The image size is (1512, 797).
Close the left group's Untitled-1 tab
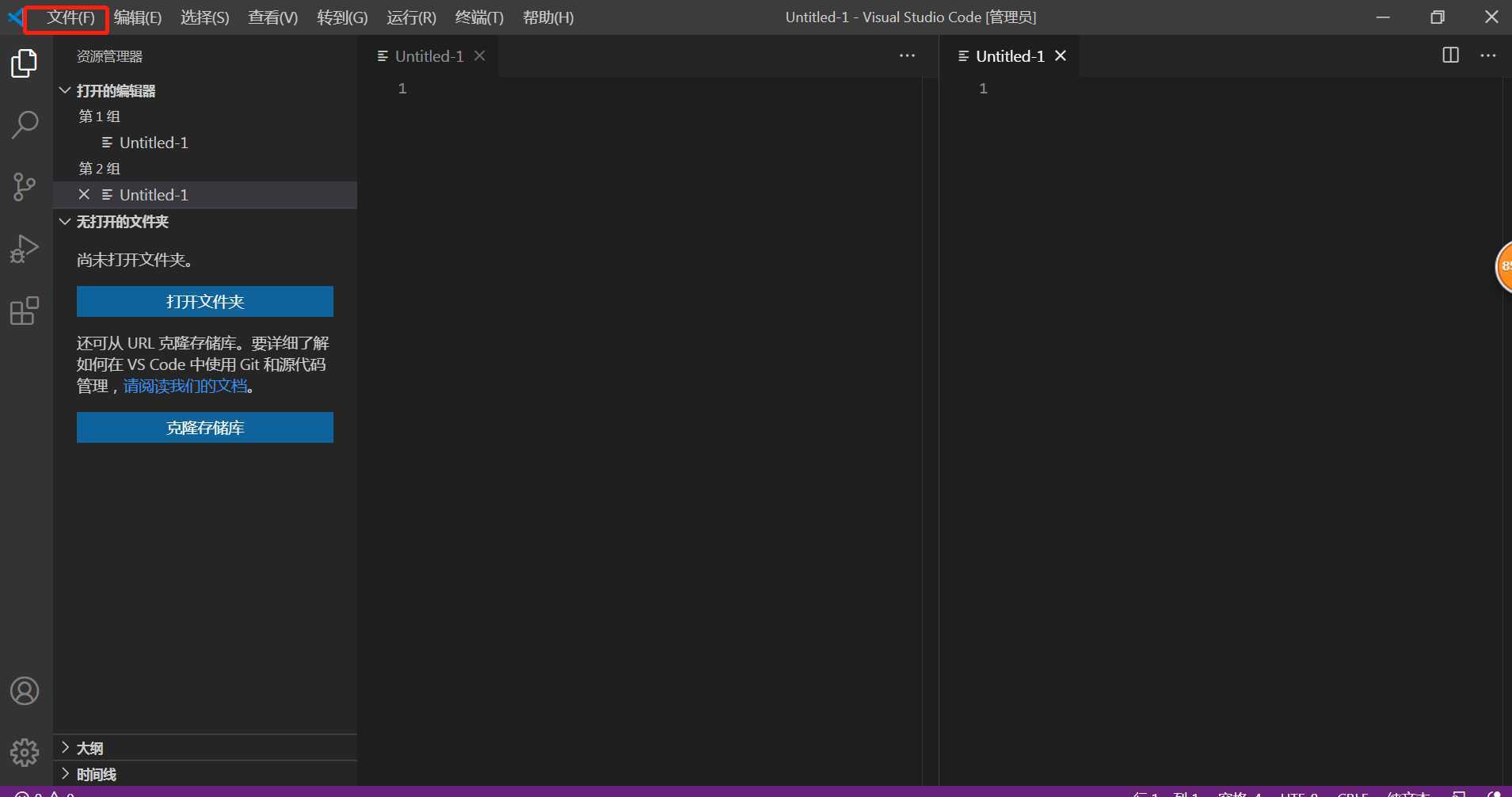click(x=479, y=55)
